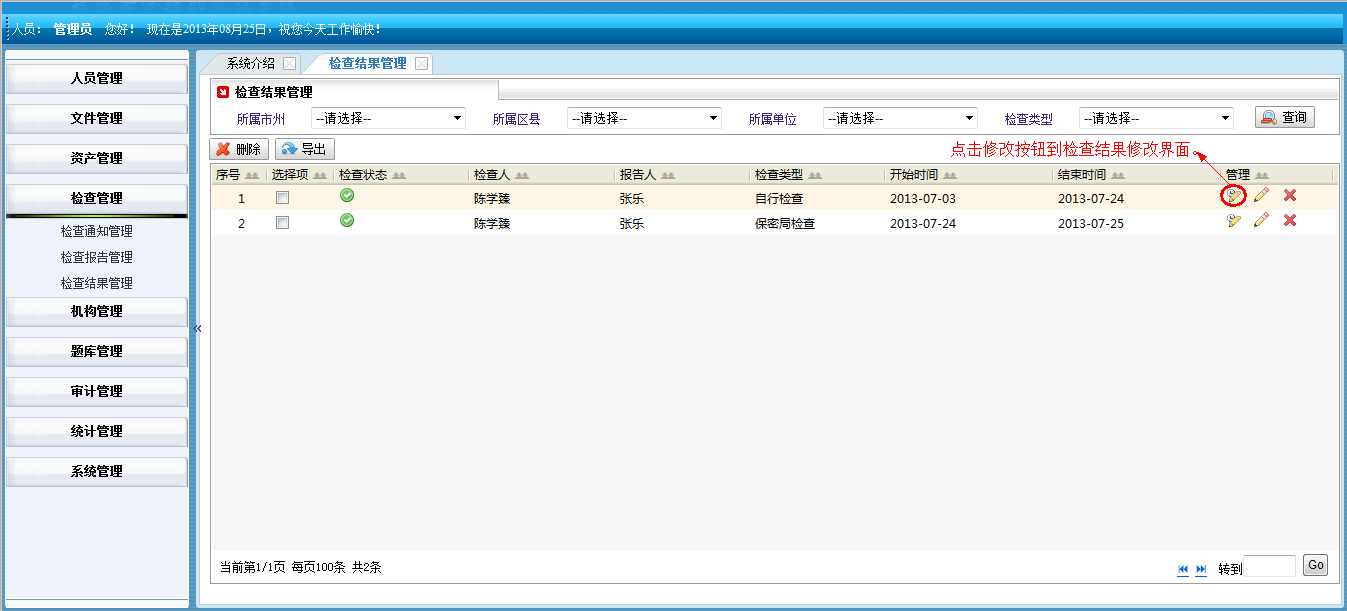1347x611 pixels.
Task: Collapse 检查管理 sidebar section
Action: click(x=97, y=198)
